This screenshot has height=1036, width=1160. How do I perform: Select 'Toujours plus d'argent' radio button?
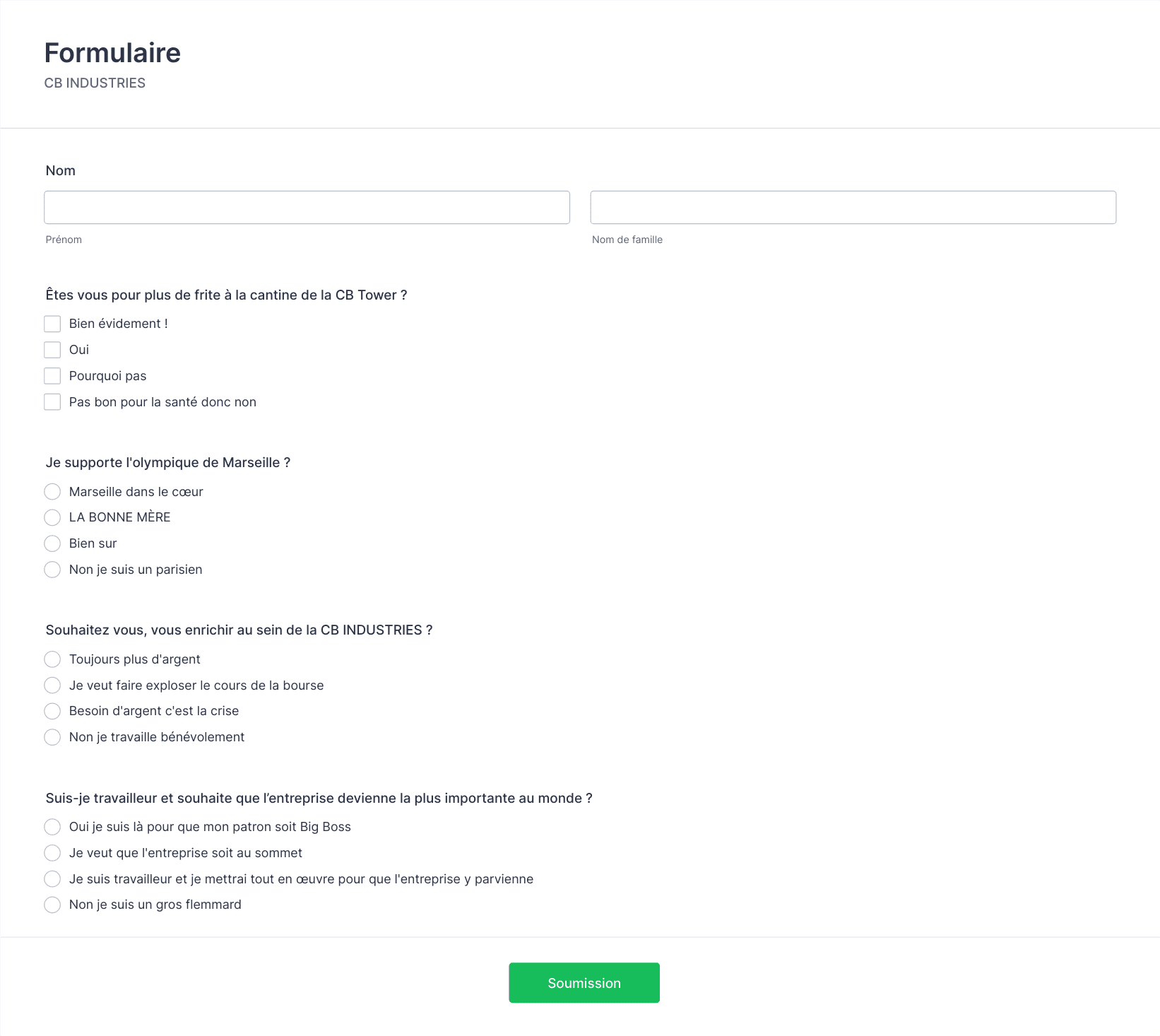coord(52,659)
